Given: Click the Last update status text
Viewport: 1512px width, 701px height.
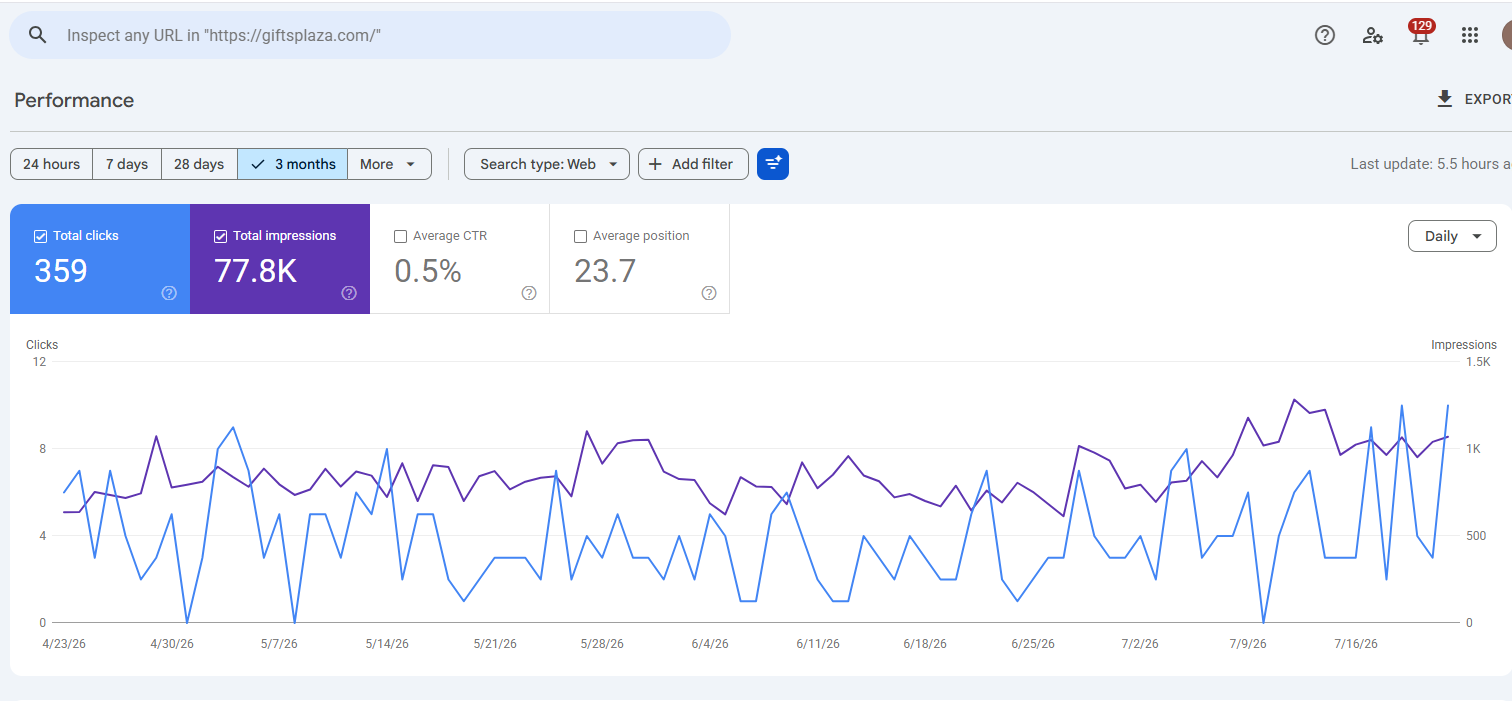Looking at the screenshot, I should pyautogui.click(x=1430, y=164).
